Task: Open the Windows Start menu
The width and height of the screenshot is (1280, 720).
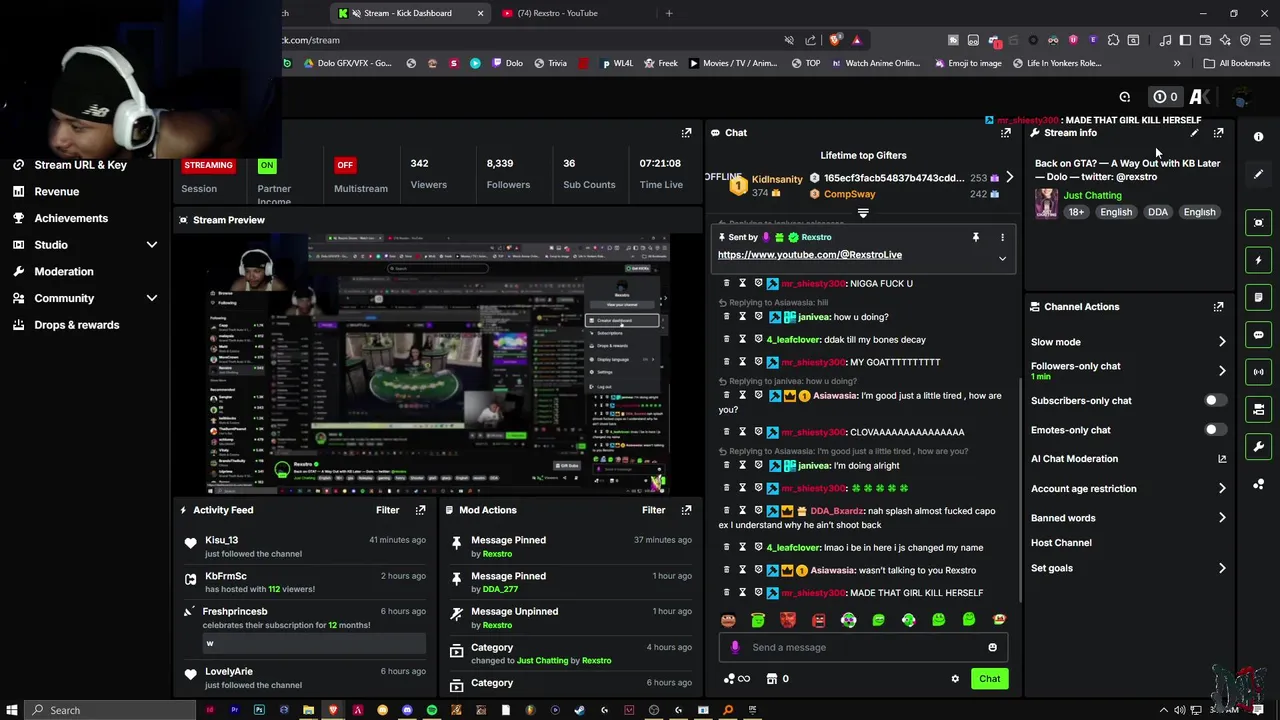Action: (11, 710)
